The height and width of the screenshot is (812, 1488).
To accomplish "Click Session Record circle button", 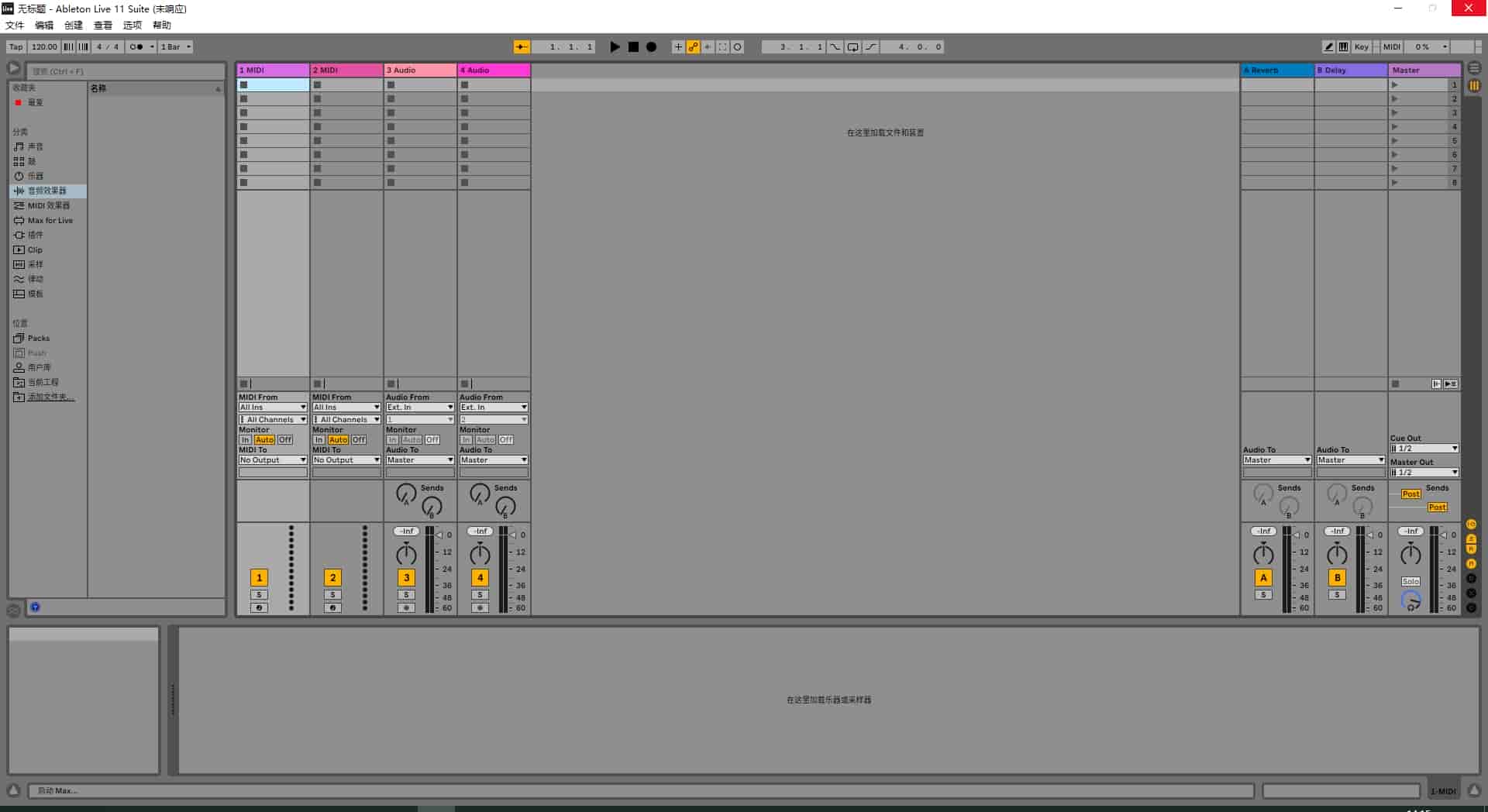I will [737, 47].
